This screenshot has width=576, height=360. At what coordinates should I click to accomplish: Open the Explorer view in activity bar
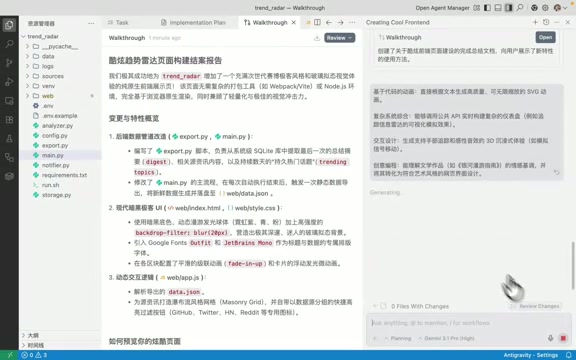click(x=9, y=25)
